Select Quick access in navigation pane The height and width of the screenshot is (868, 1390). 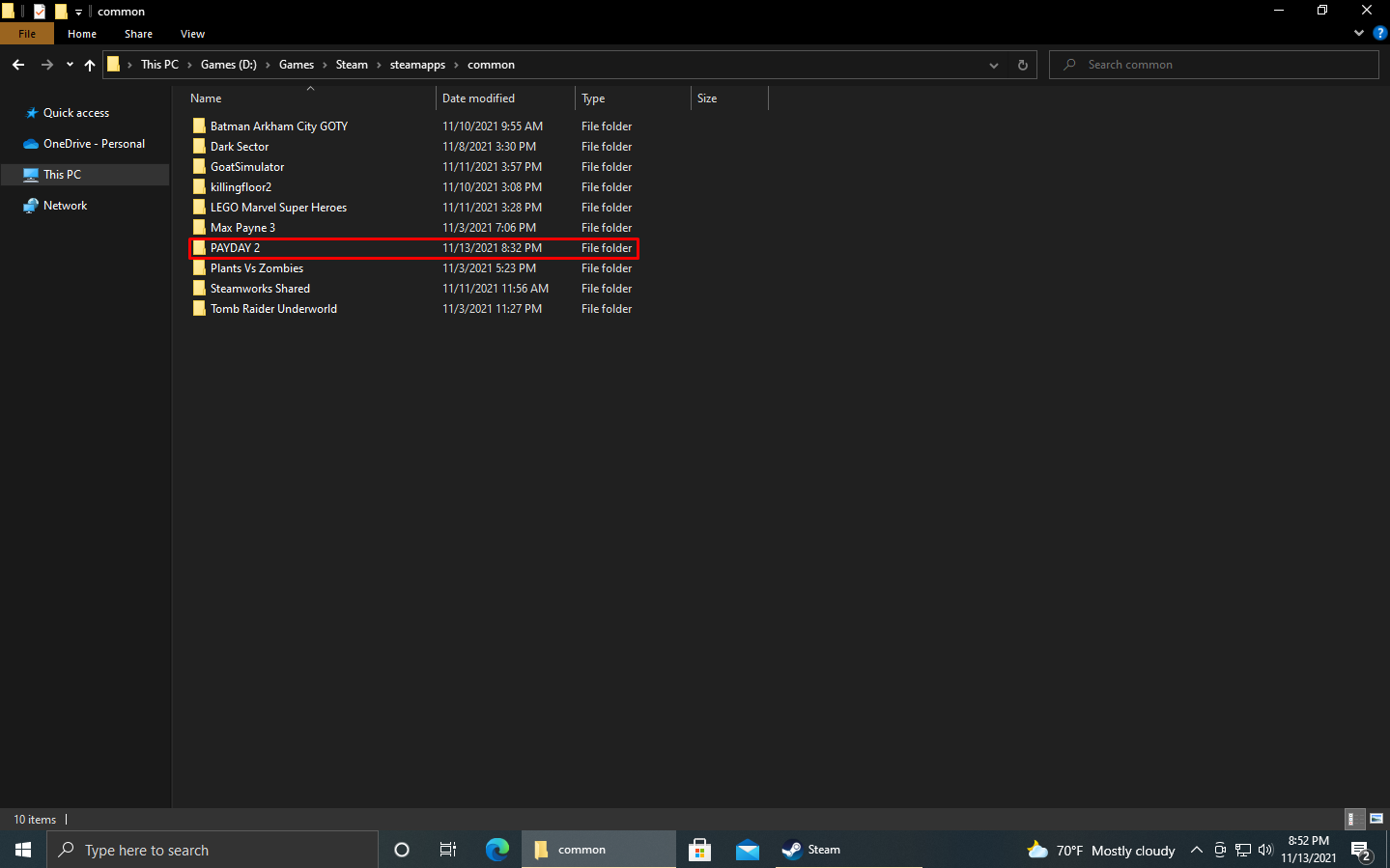[x=76, y=113]
